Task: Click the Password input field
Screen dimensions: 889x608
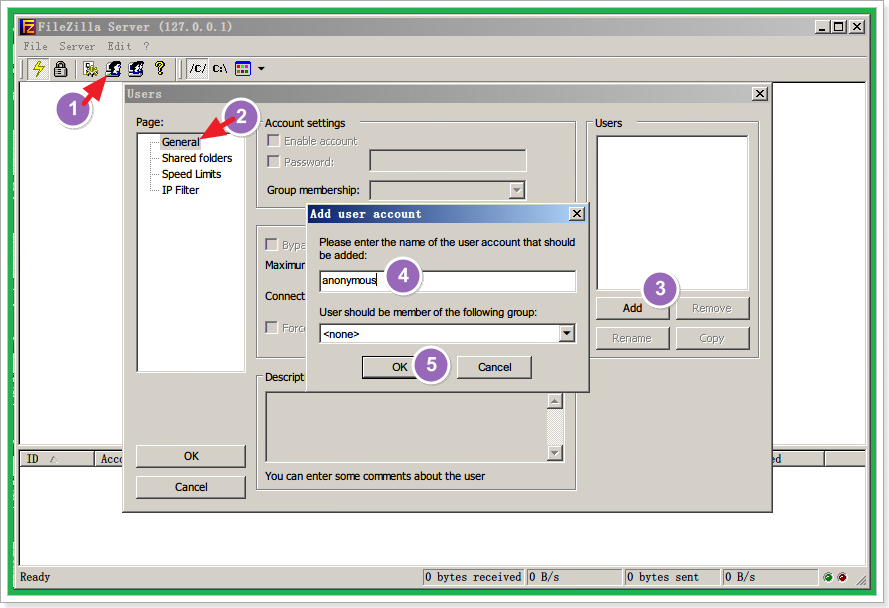Action: (448, 161)
